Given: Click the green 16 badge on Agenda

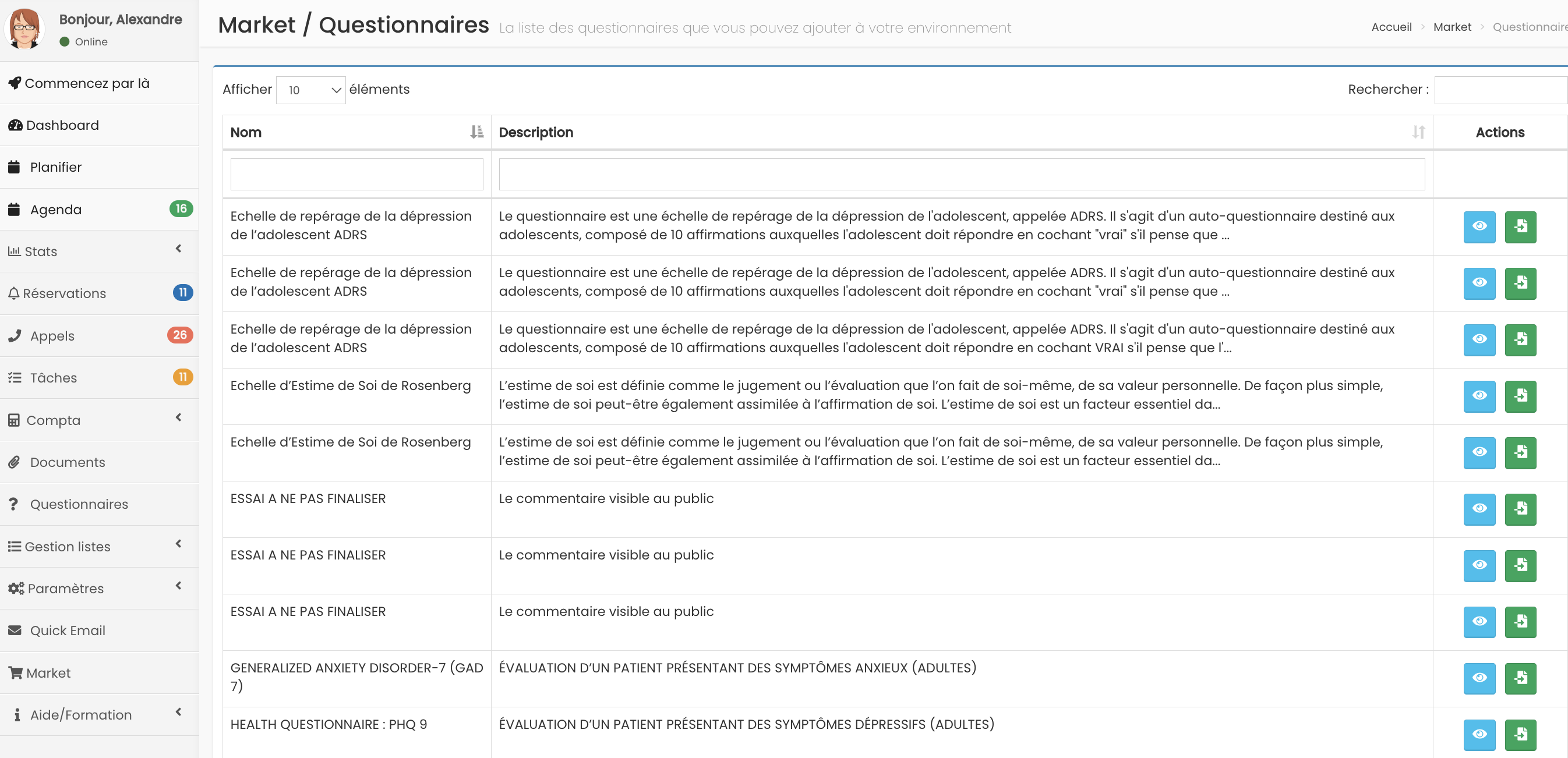Looking at the screenshot, I should [181, 208].
